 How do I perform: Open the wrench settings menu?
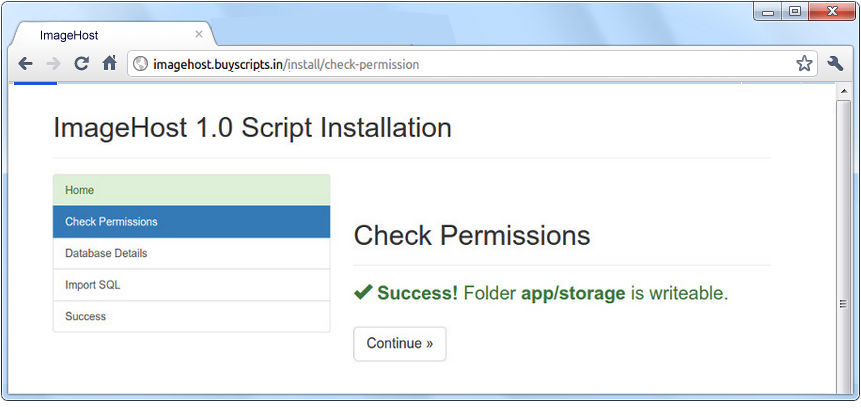tap(836, 64)
